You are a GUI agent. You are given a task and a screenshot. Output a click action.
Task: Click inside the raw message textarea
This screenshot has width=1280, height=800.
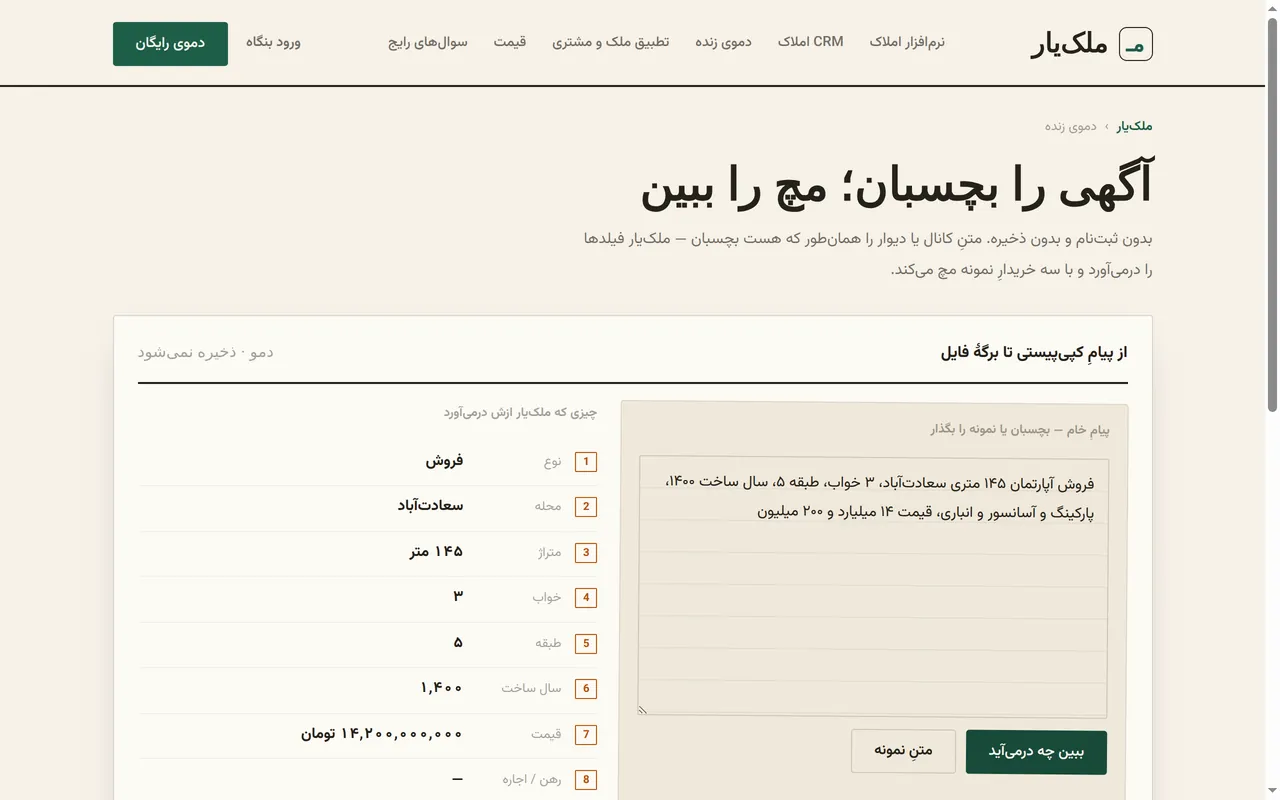873,587
